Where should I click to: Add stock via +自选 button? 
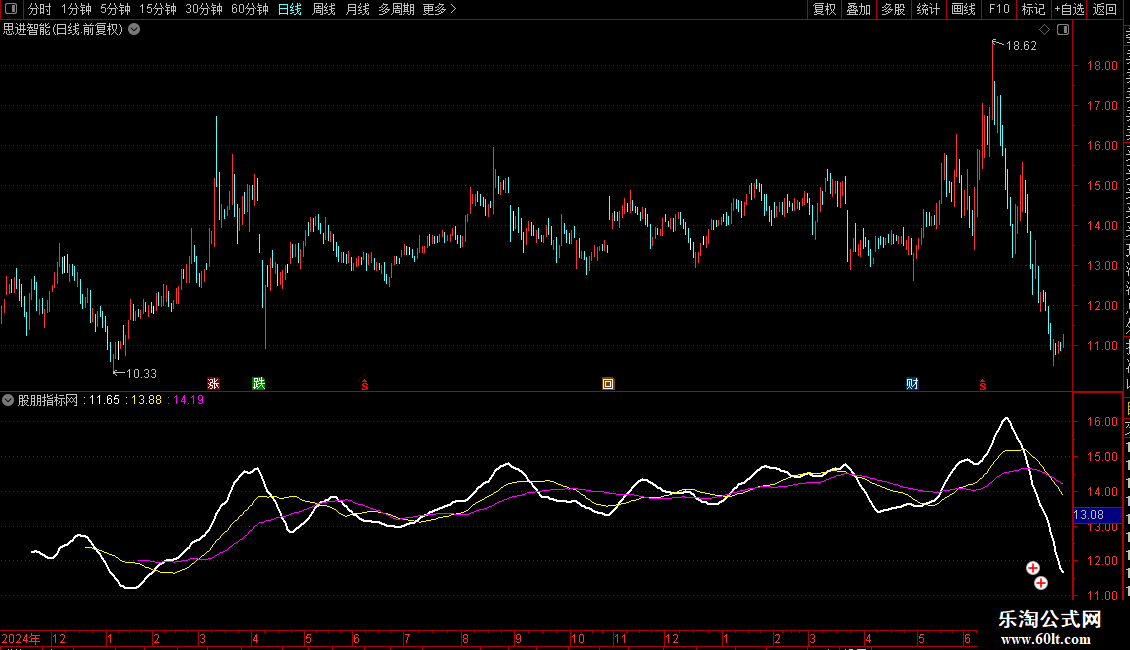coord(1069,9)
